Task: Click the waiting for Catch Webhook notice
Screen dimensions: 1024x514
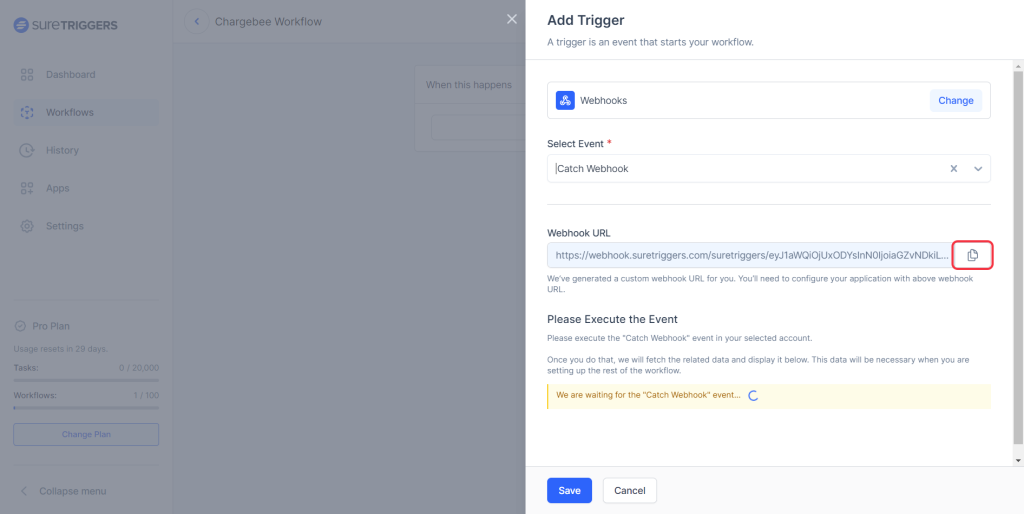Action: pos(769,396)
